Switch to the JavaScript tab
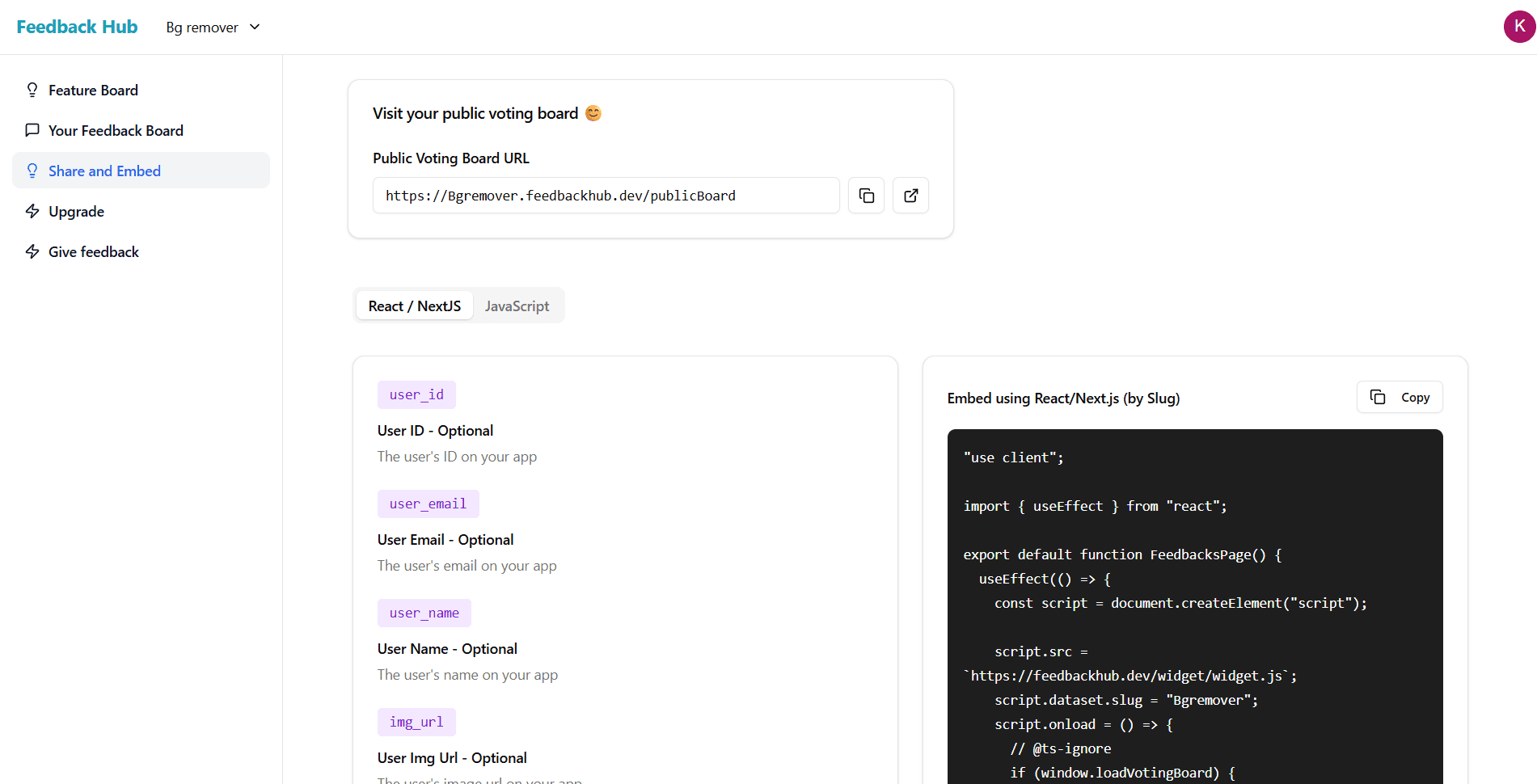Screen dimensions: 1537x784 coord(517,306)
